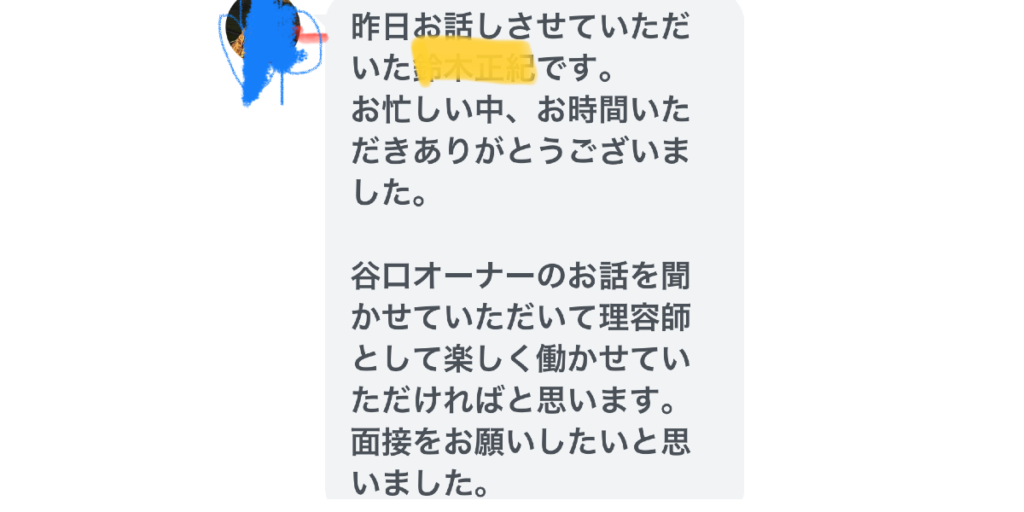Click the line starting として楽しく
This screenshot has width=1024, height=512.
520,364
